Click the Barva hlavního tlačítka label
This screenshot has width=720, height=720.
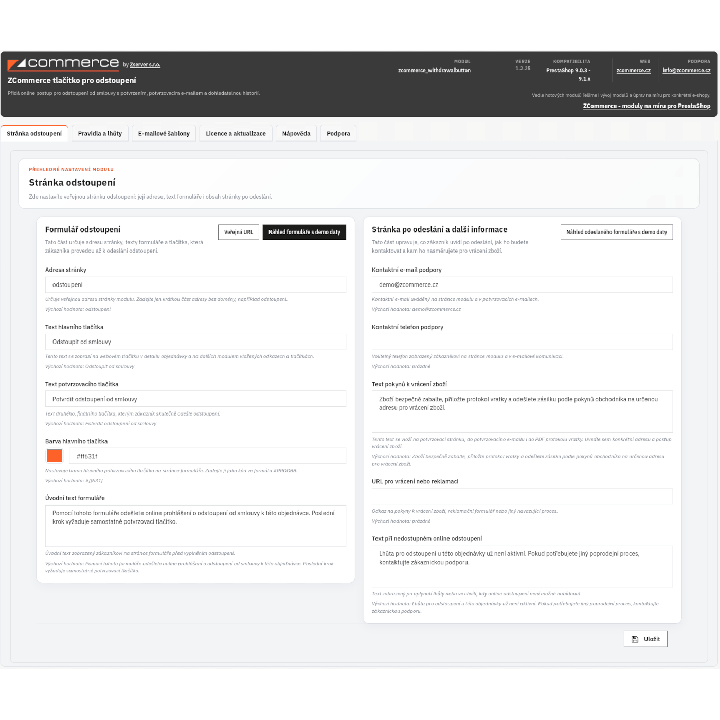(76, 441)
